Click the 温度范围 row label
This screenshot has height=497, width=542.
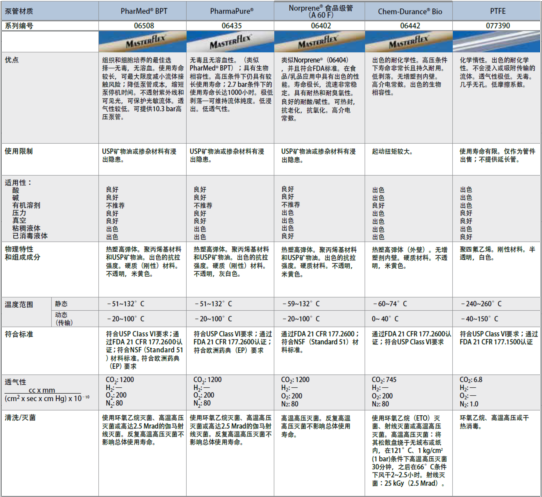[x=19, y=304]
